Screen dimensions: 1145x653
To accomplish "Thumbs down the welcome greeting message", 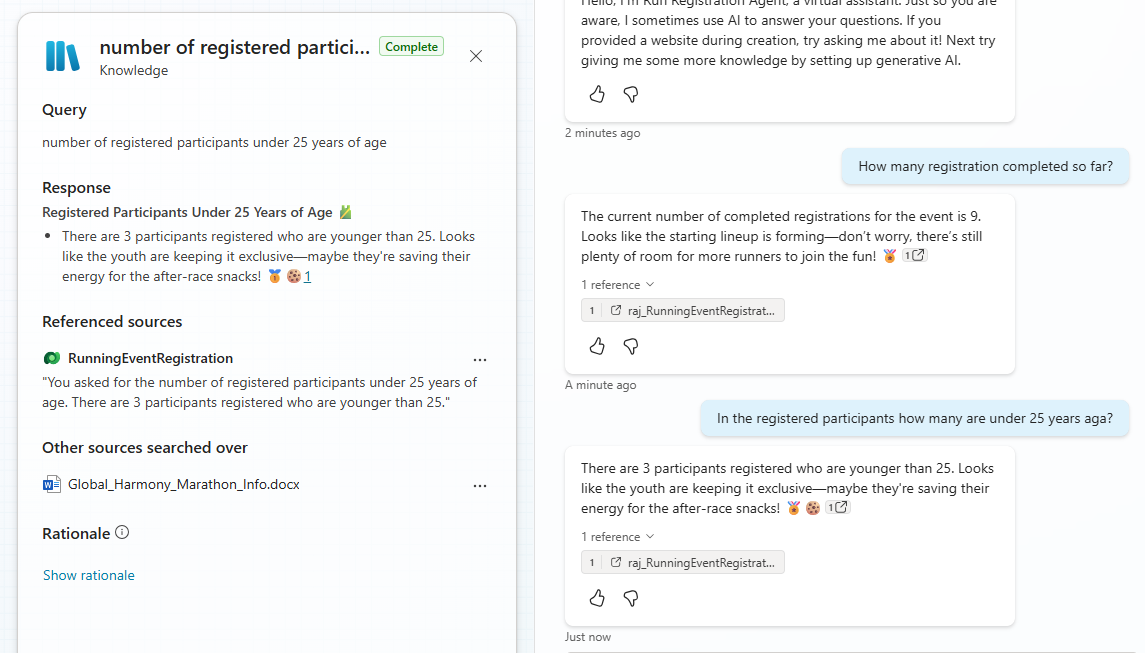I will (631, 94).
